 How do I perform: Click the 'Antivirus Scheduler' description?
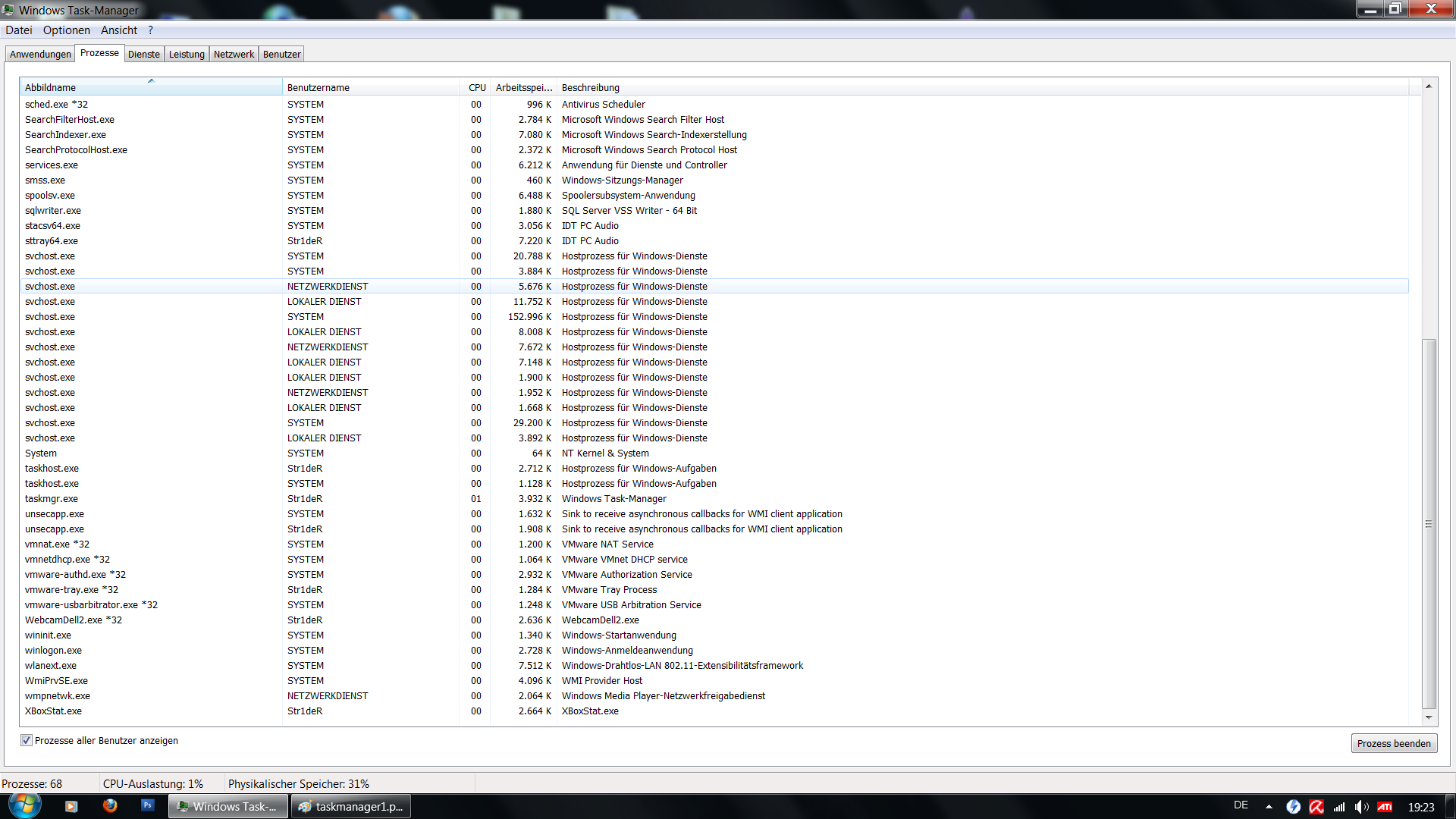tap(604, 105)
